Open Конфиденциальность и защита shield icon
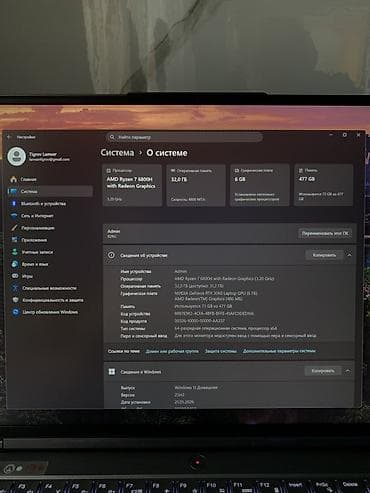Image resolution: width=370 pixels, height=493 pixels. click(15, 300)
